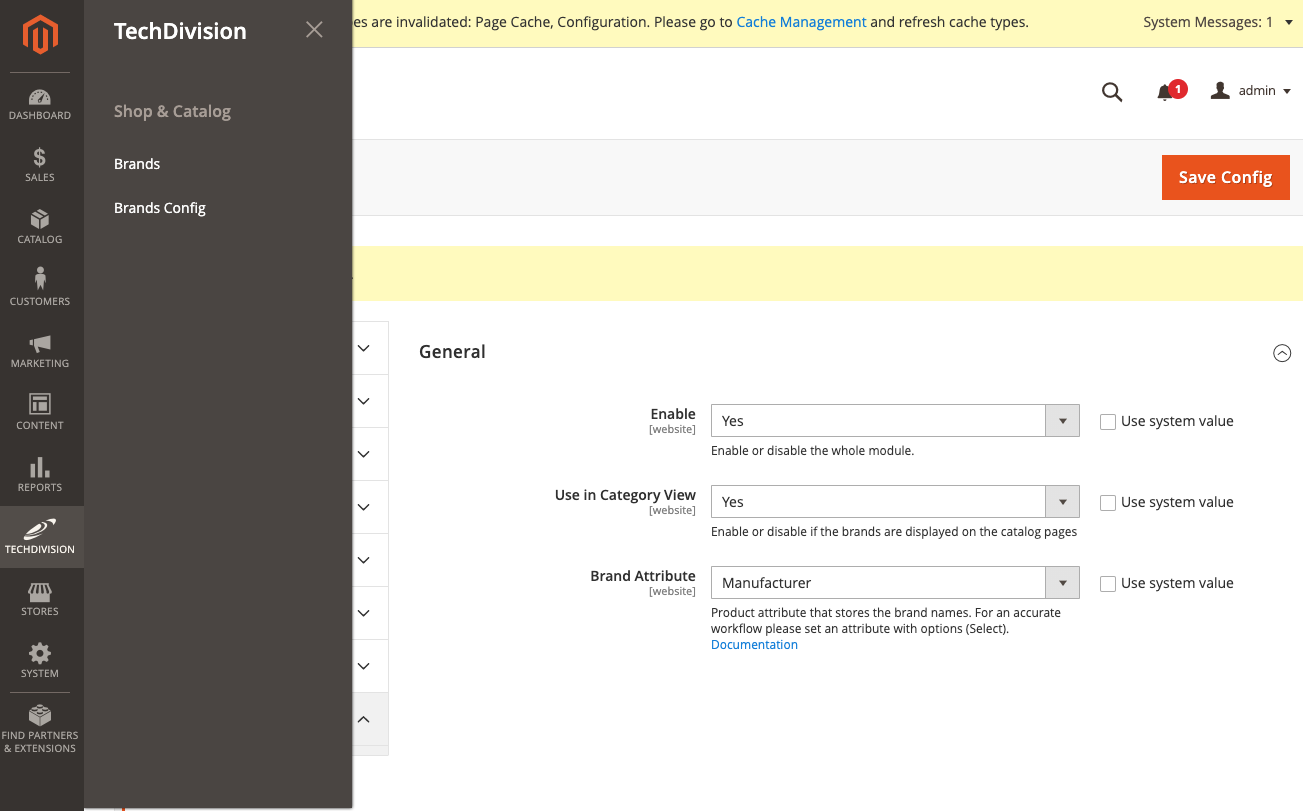Follow the Cache Management link

tap(801, 22)
